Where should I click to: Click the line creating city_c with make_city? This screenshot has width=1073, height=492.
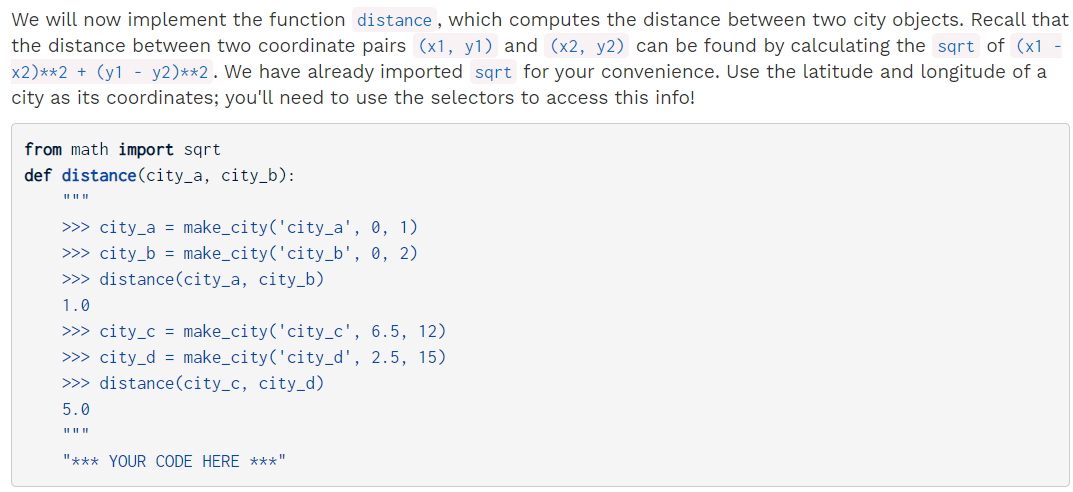(254, 331)
